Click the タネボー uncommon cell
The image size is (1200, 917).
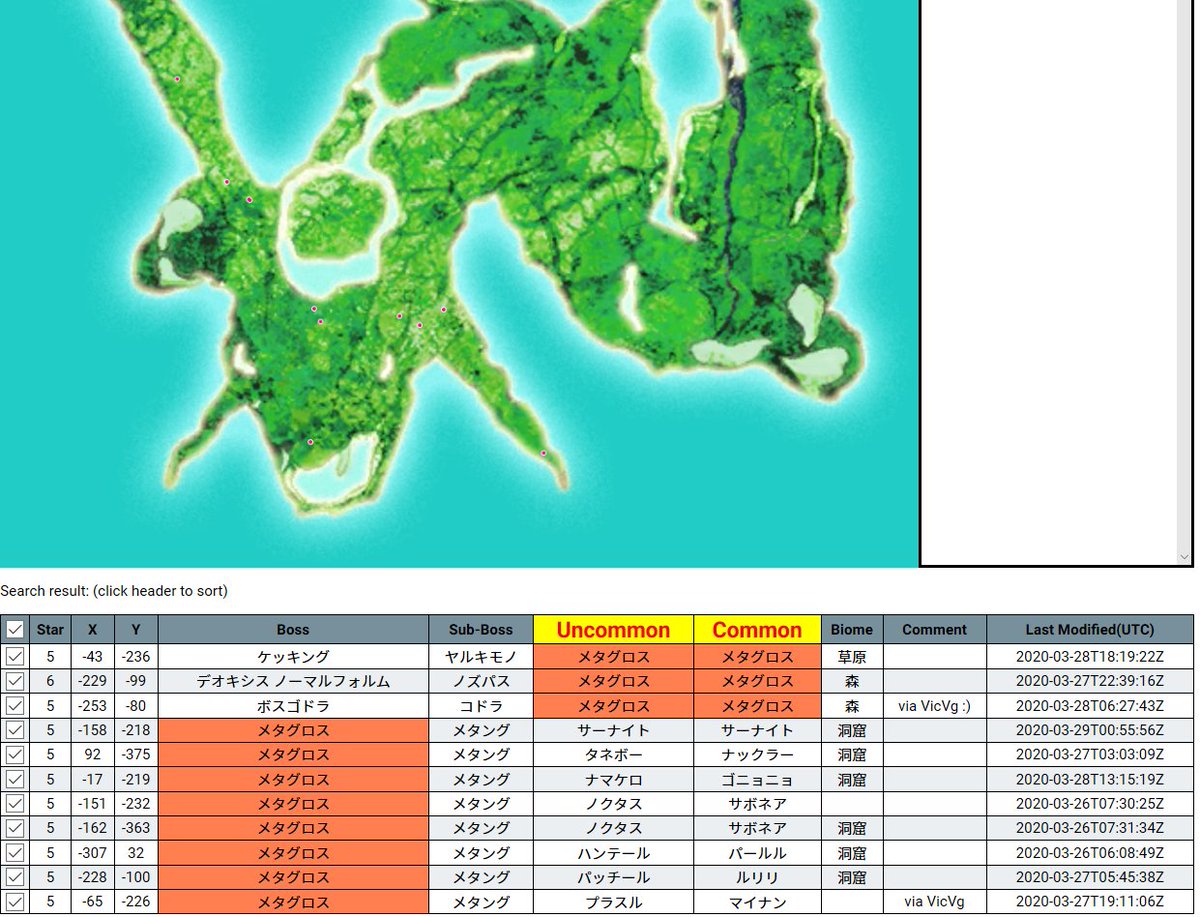coord(613,755)
